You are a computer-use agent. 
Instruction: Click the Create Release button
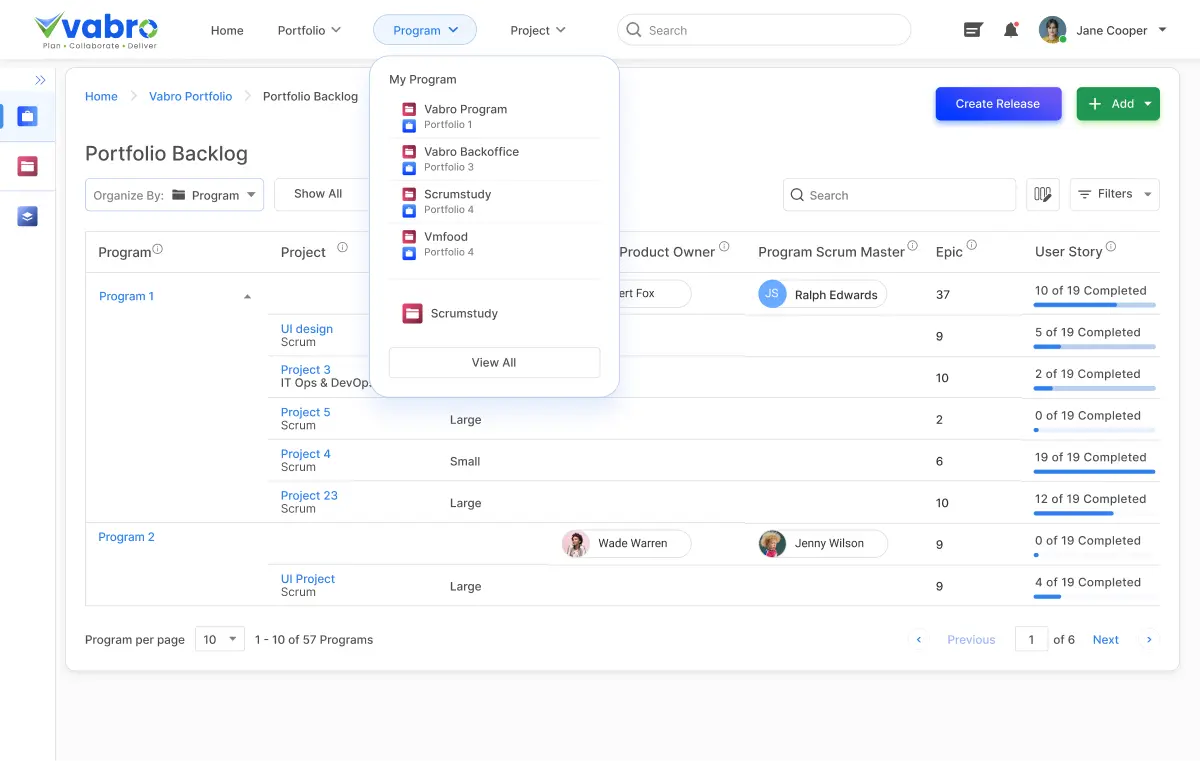coord(997,103)
